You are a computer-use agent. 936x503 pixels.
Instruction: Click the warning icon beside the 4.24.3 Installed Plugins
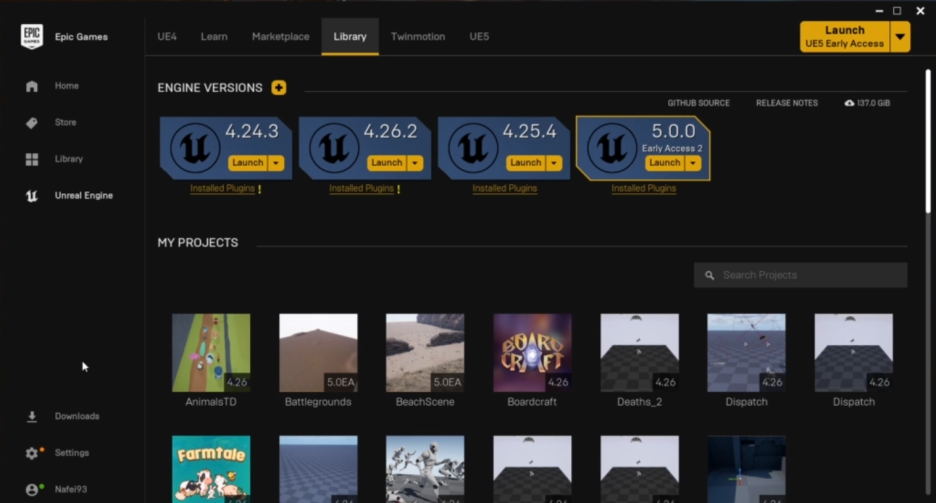259,189
